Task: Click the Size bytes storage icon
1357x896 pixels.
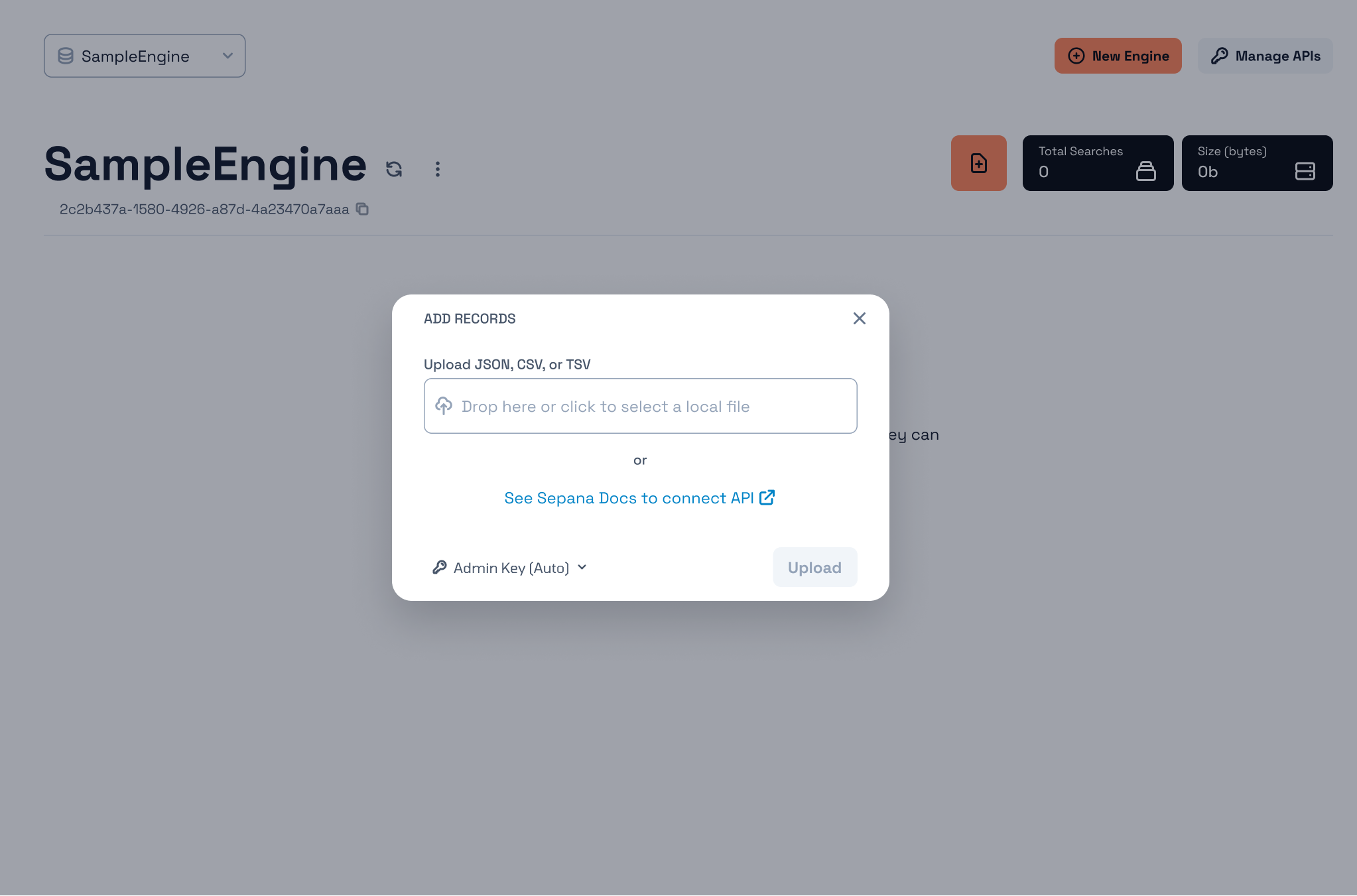Action: pyautogui.click(x=1305, y=171)
